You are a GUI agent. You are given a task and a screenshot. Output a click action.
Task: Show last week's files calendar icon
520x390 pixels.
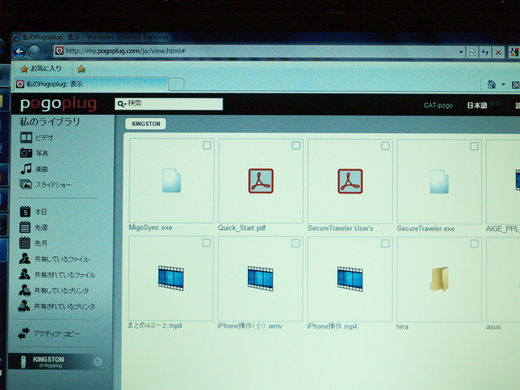coord(25,227)
